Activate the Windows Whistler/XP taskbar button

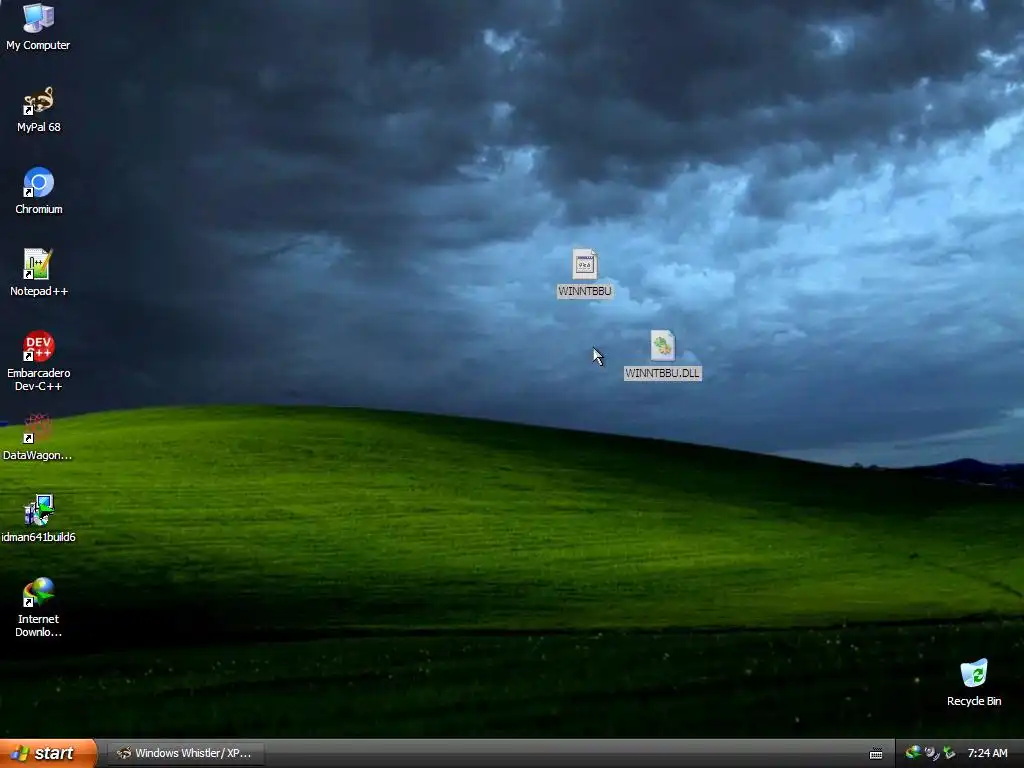[x=185, y=753]
